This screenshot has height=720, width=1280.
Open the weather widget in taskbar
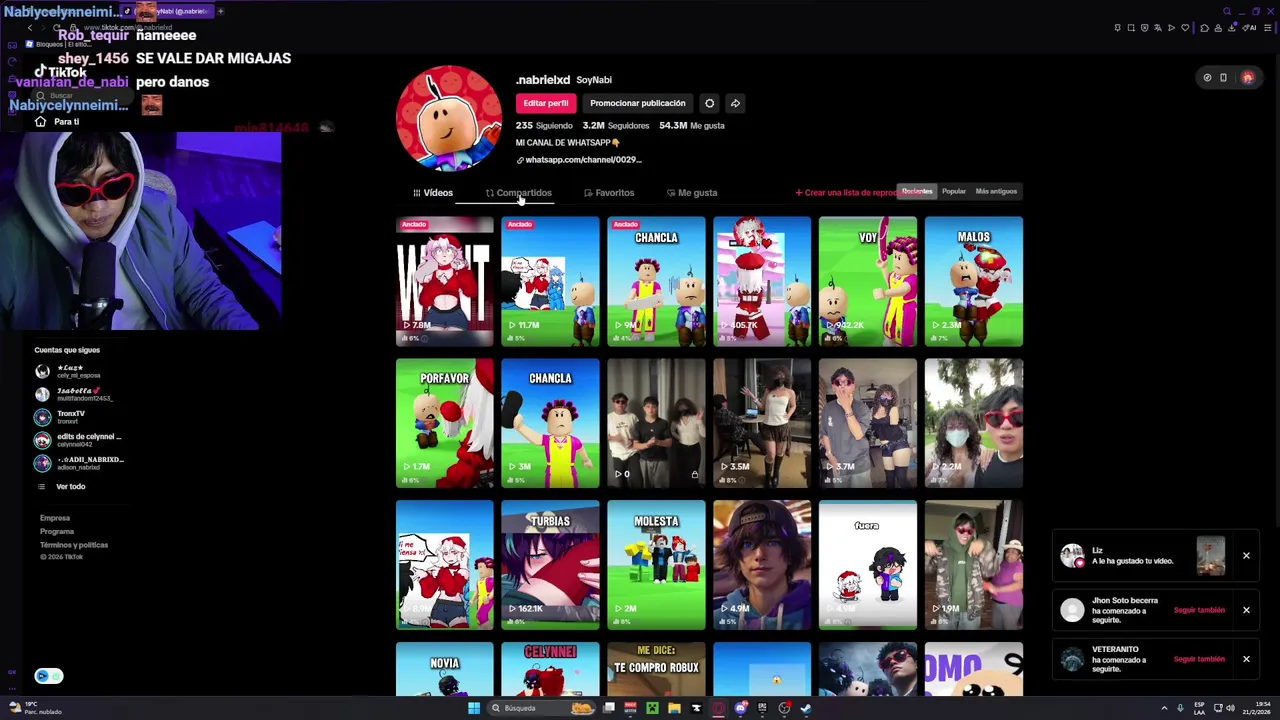(x=36, y=708)
